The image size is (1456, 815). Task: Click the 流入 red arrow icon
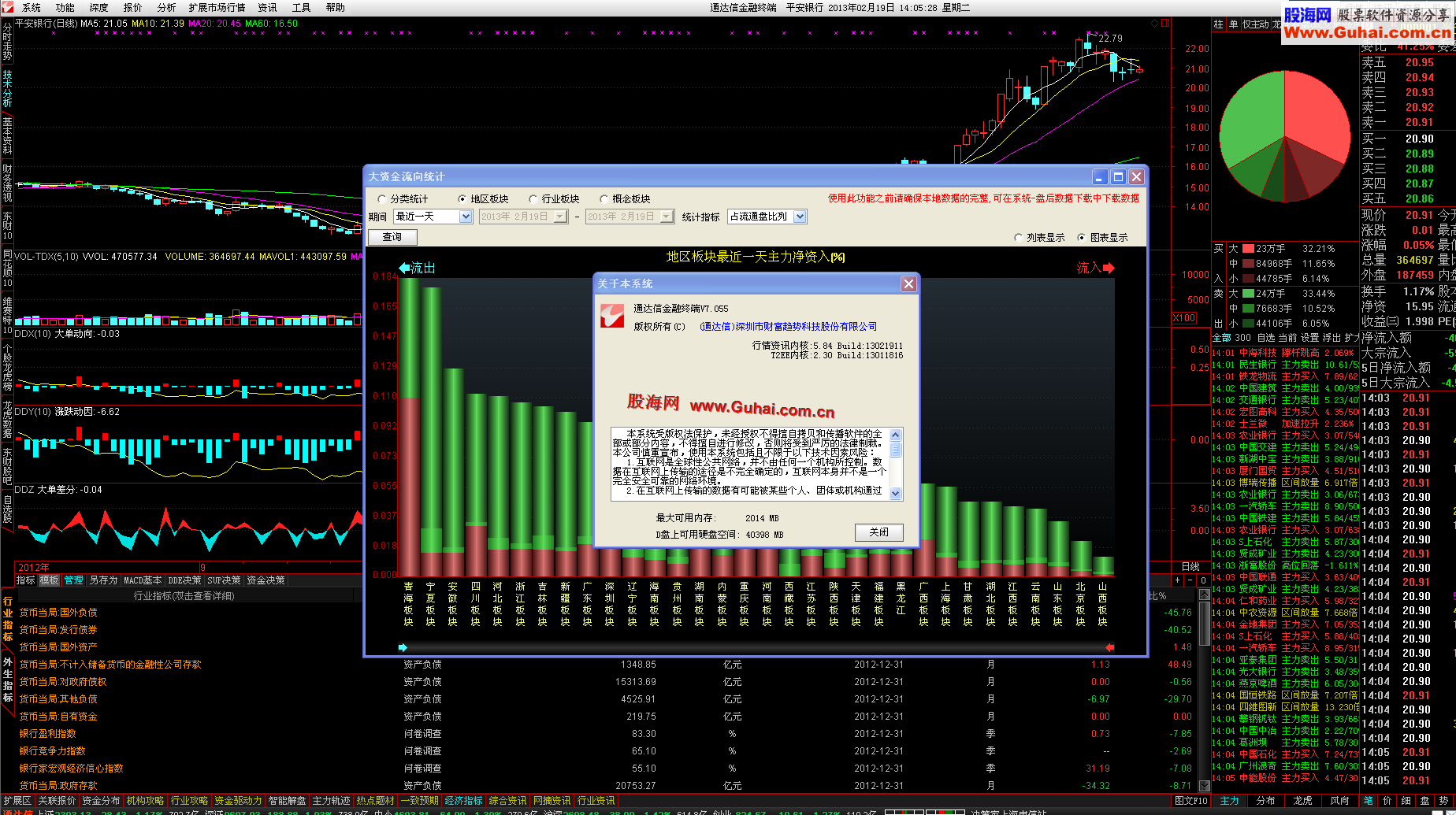point(1109,268)
